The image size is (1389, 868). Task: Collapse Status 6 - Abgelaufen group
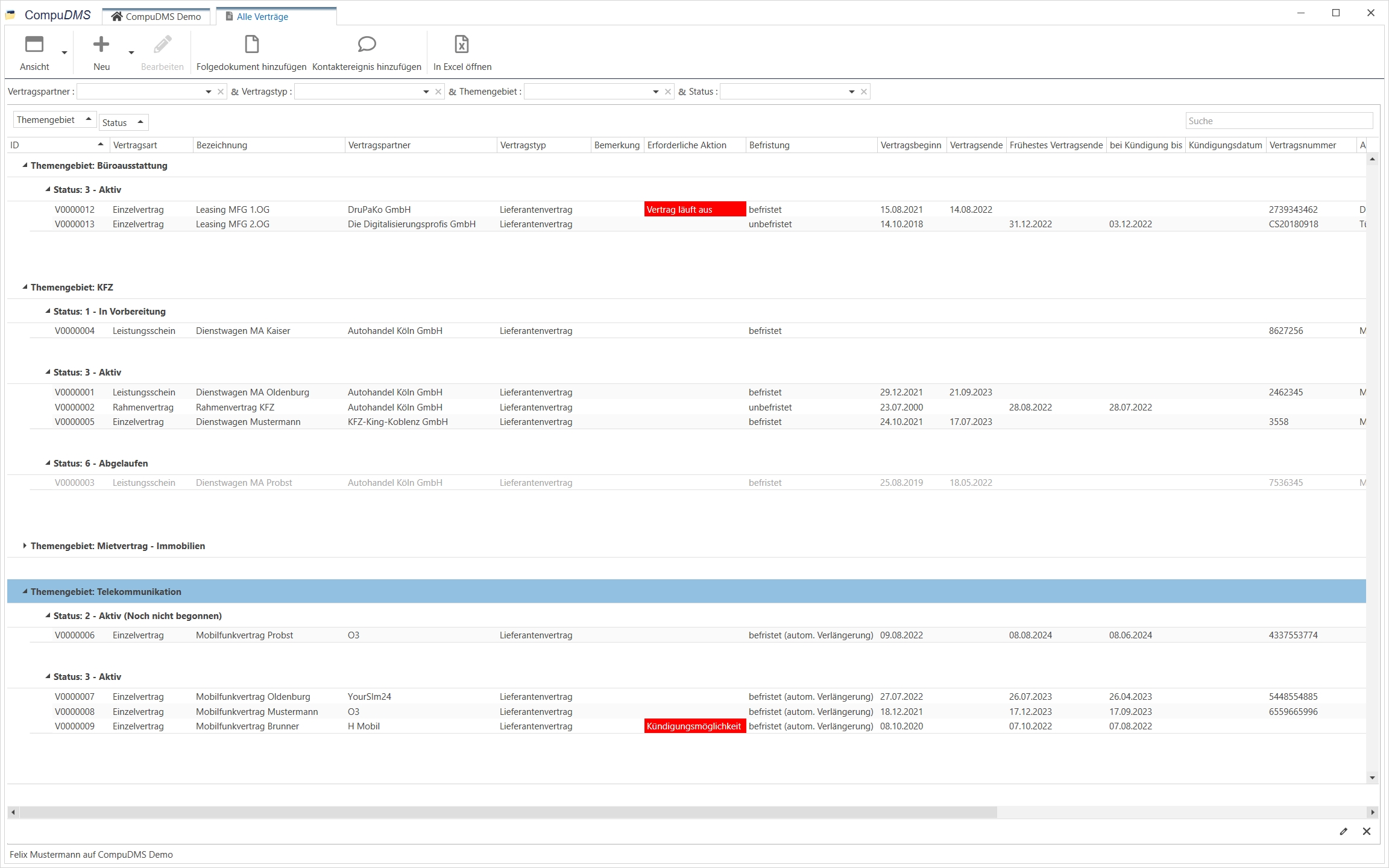point(48,463)
